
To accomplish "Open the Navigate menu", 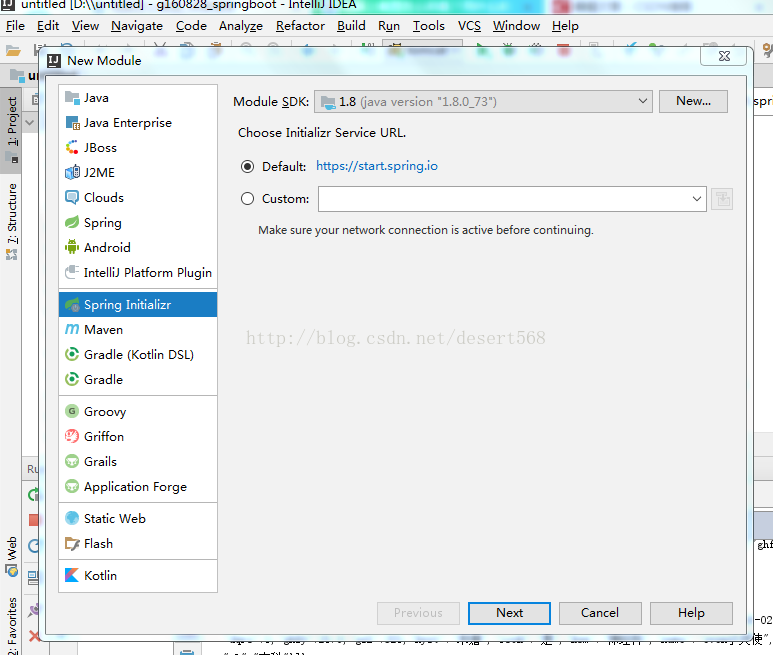I will point(137,26).
